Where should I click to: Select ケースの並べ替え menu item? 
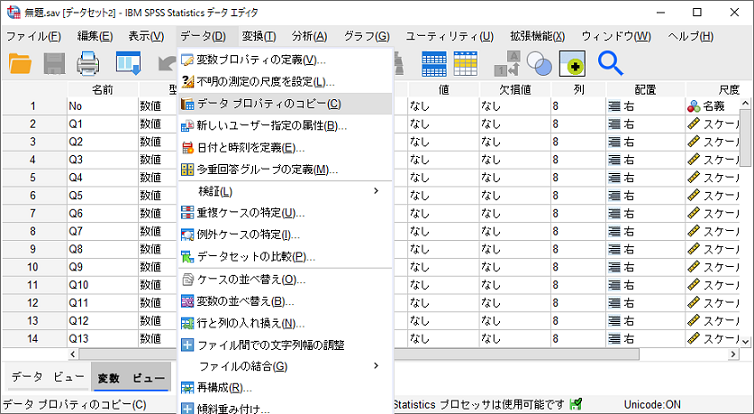point(251,279)
